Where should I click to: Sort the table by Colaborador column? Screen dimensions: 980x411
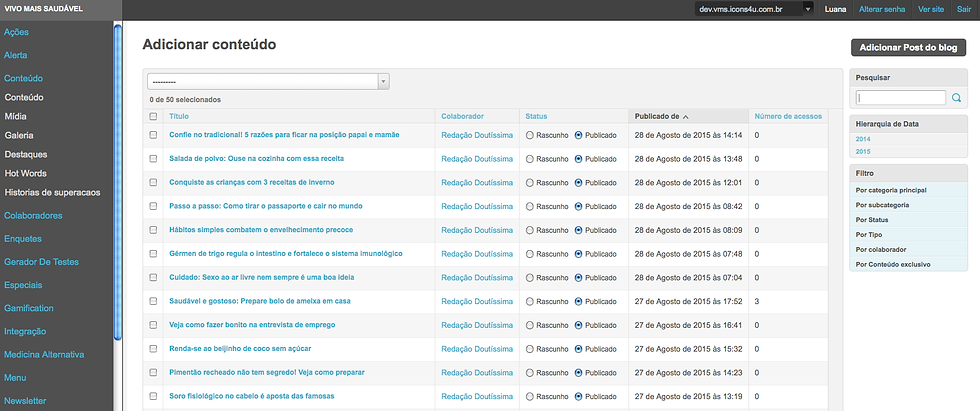[462, 116]
